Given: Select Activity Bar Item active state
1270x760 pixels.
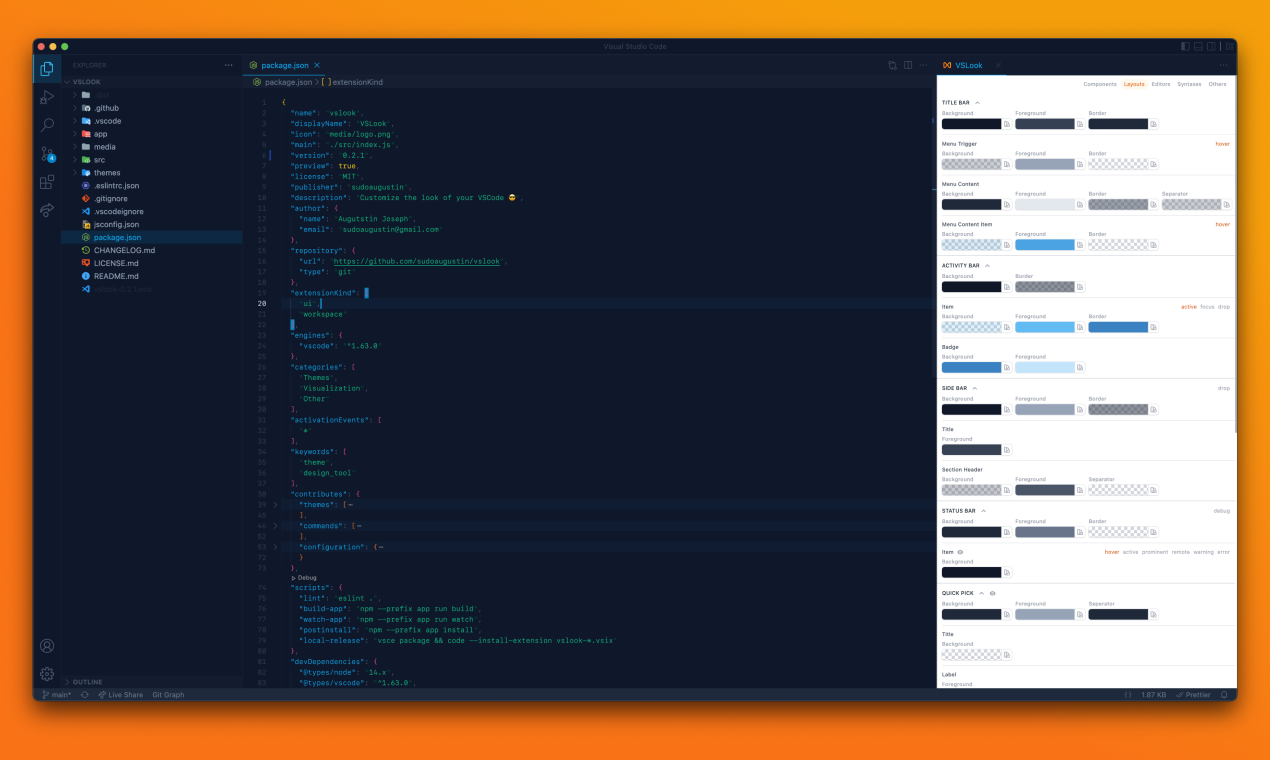Looking at the screenshot, I should 1188,307.
